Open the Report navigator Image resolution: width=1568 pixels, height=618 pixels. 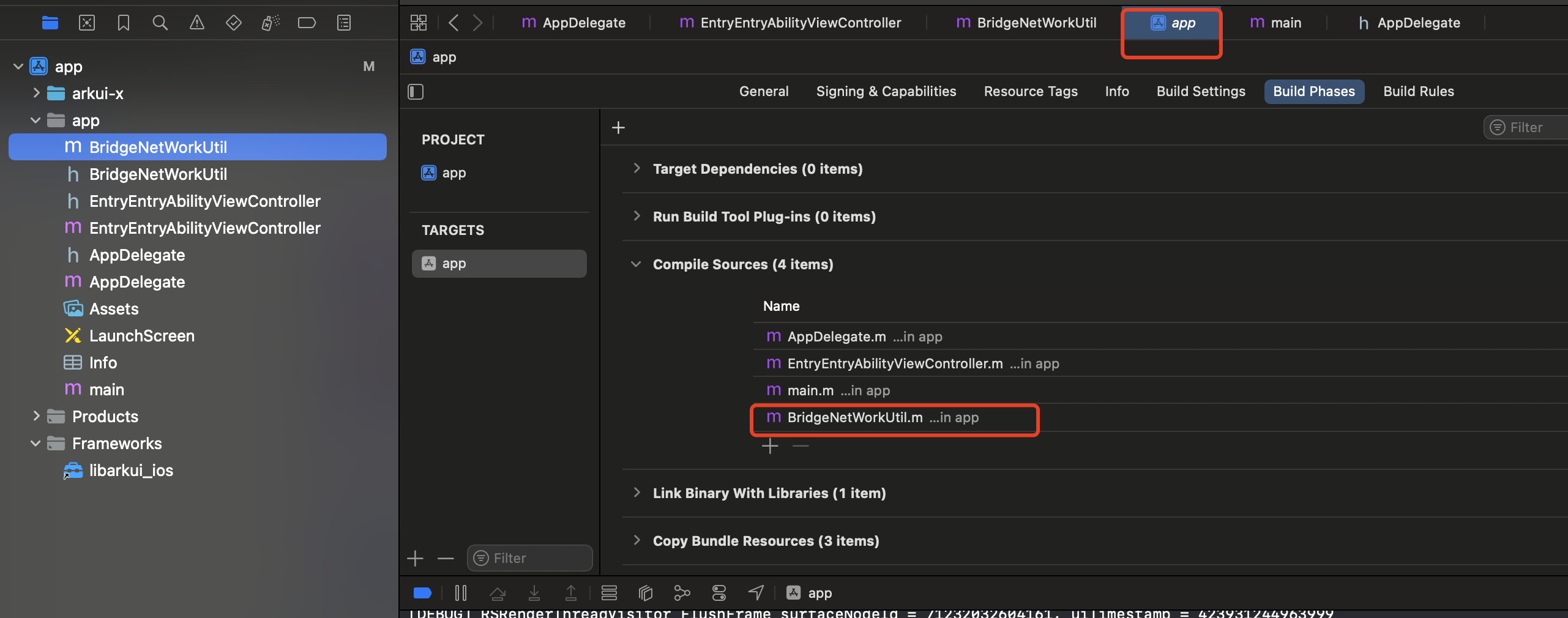coord(344,23)
